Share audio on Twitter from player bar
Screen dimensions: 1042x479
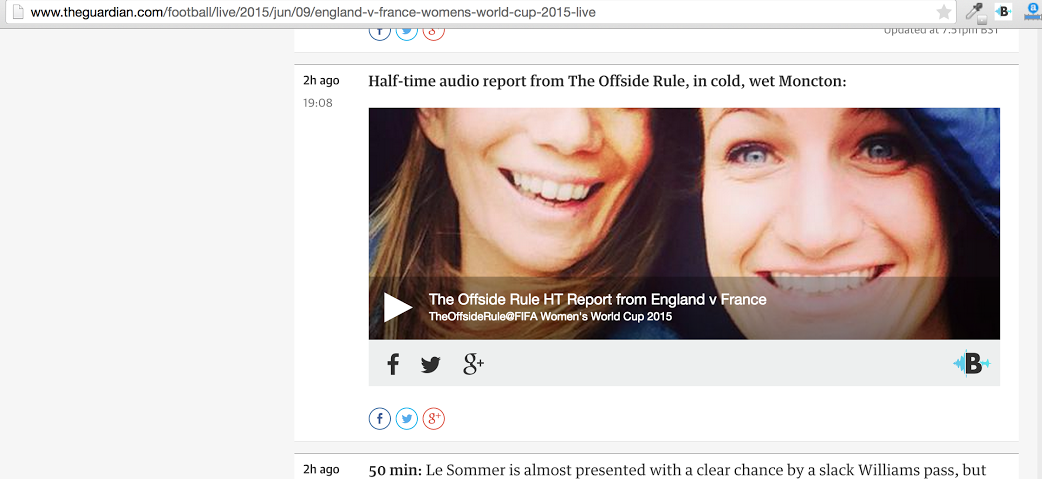pyautogui.click(x=430, y=365)
